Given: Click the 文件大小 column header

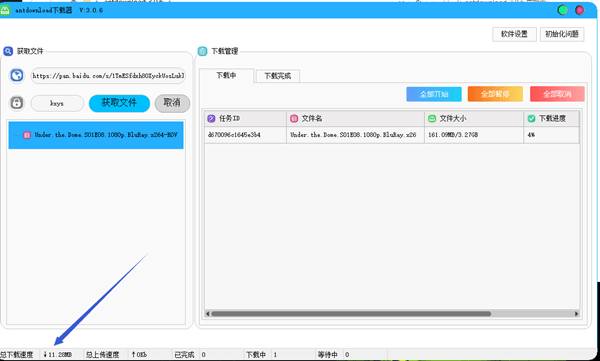Looking at the screenshot, I should pos(474,119).
